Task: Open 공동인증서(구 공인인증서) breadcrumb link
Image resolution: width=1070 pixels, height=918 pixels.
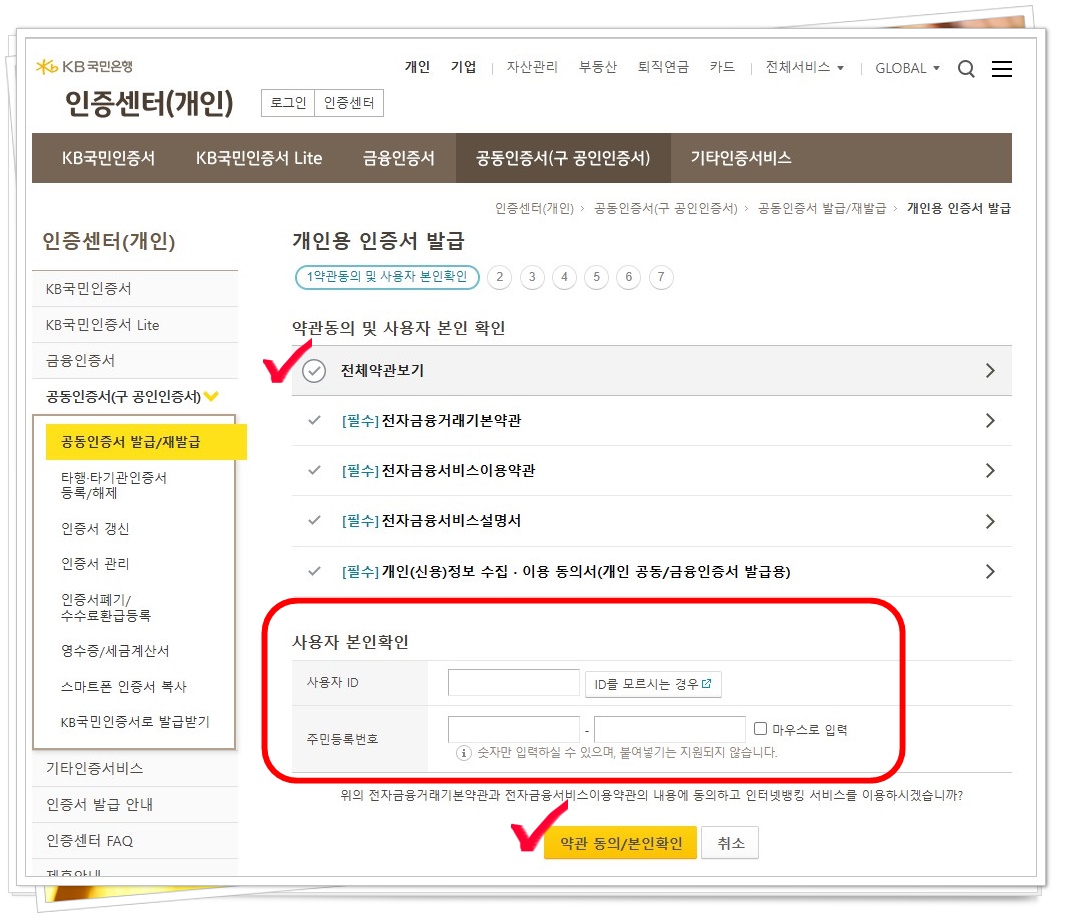Action: 665,208
